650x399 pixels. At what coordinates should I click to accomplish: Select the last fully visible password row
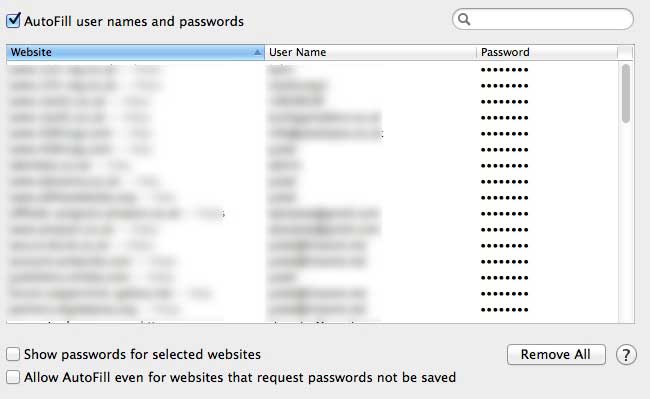[312, 310]
